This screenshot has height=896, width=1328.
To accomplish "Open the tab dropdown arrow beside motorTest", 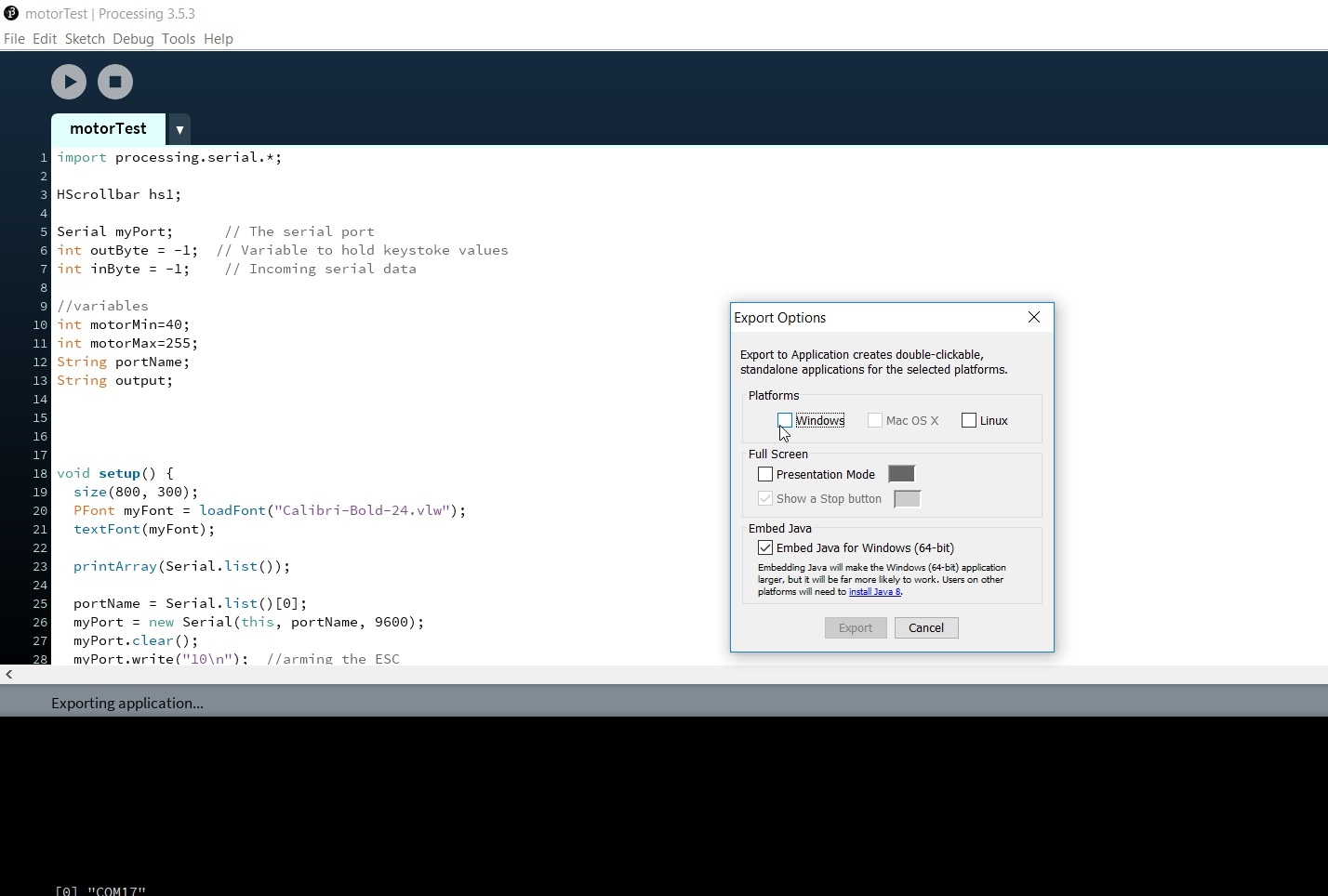I will [179, 130].
